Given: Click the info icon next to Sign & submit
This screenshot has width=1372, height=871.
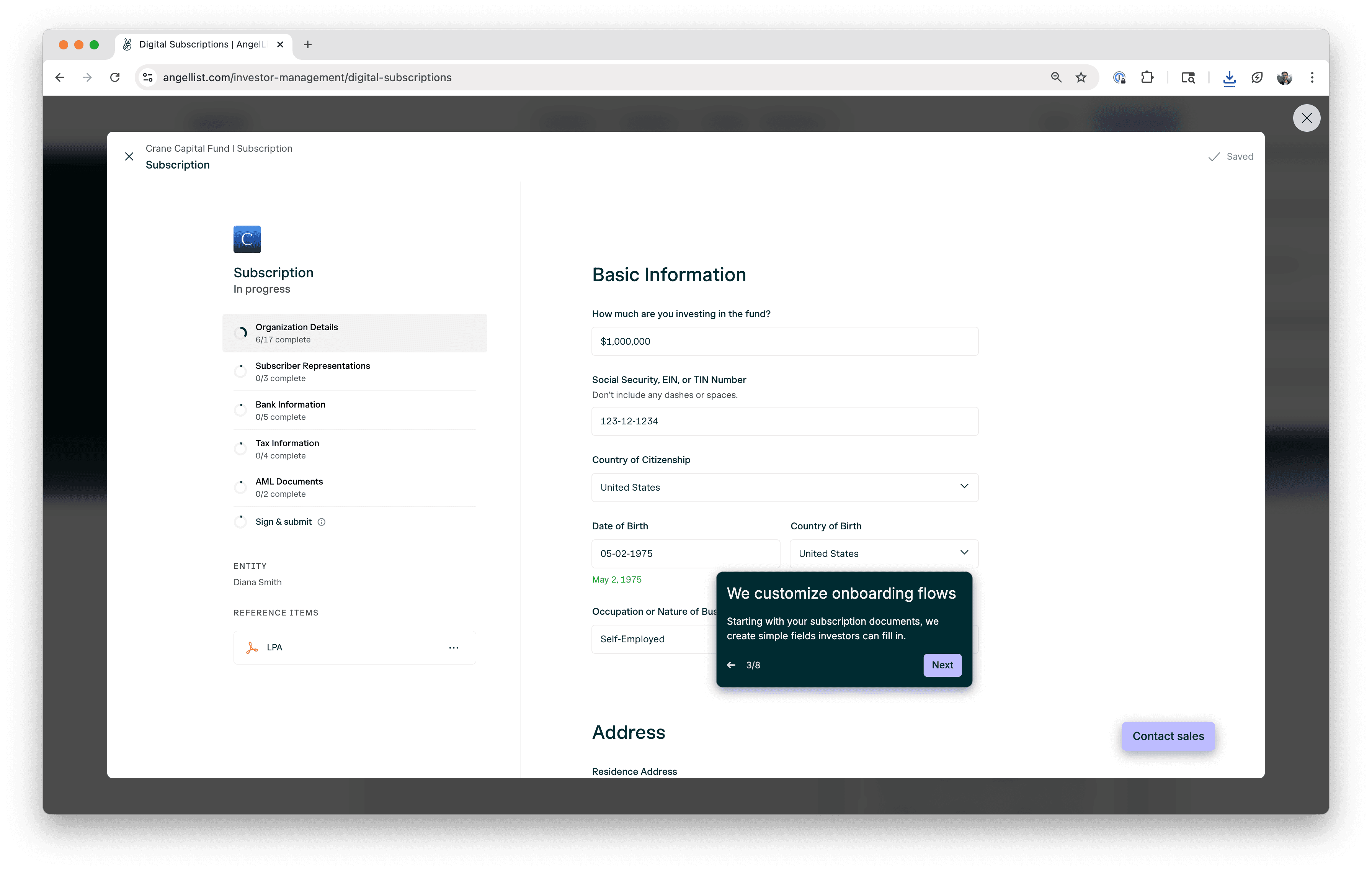Looking at the screenshot, I should click(x=322, y=522).
